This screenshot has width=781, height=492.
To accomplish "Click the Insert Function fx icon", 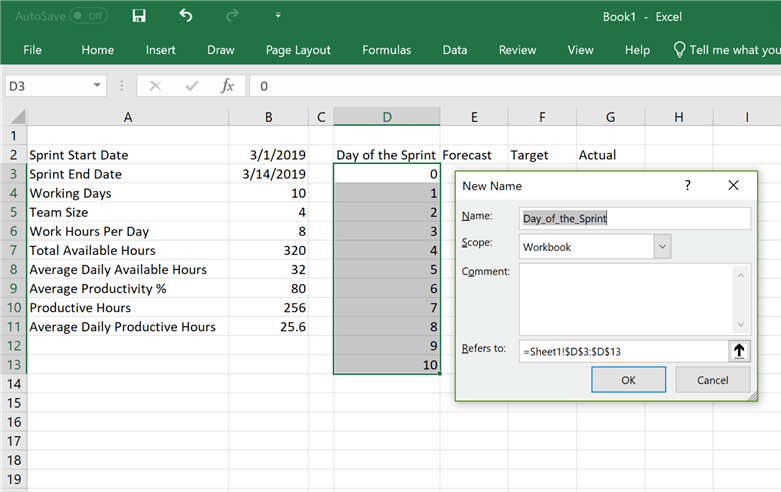I will [x=228, y=86].
